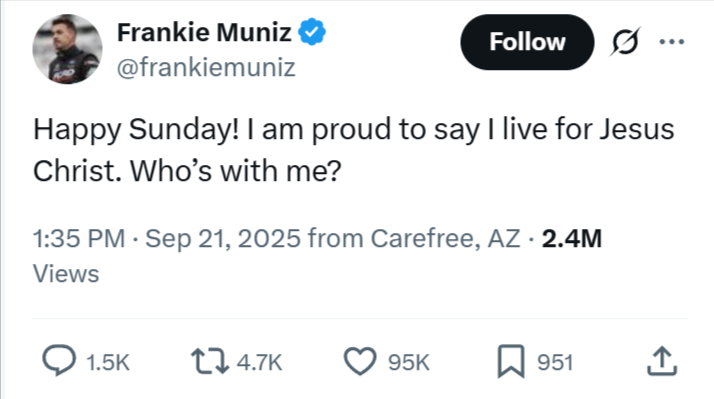714x399 pixels.
Task: Click the Frankie Muniz display name
Action: 204,32
